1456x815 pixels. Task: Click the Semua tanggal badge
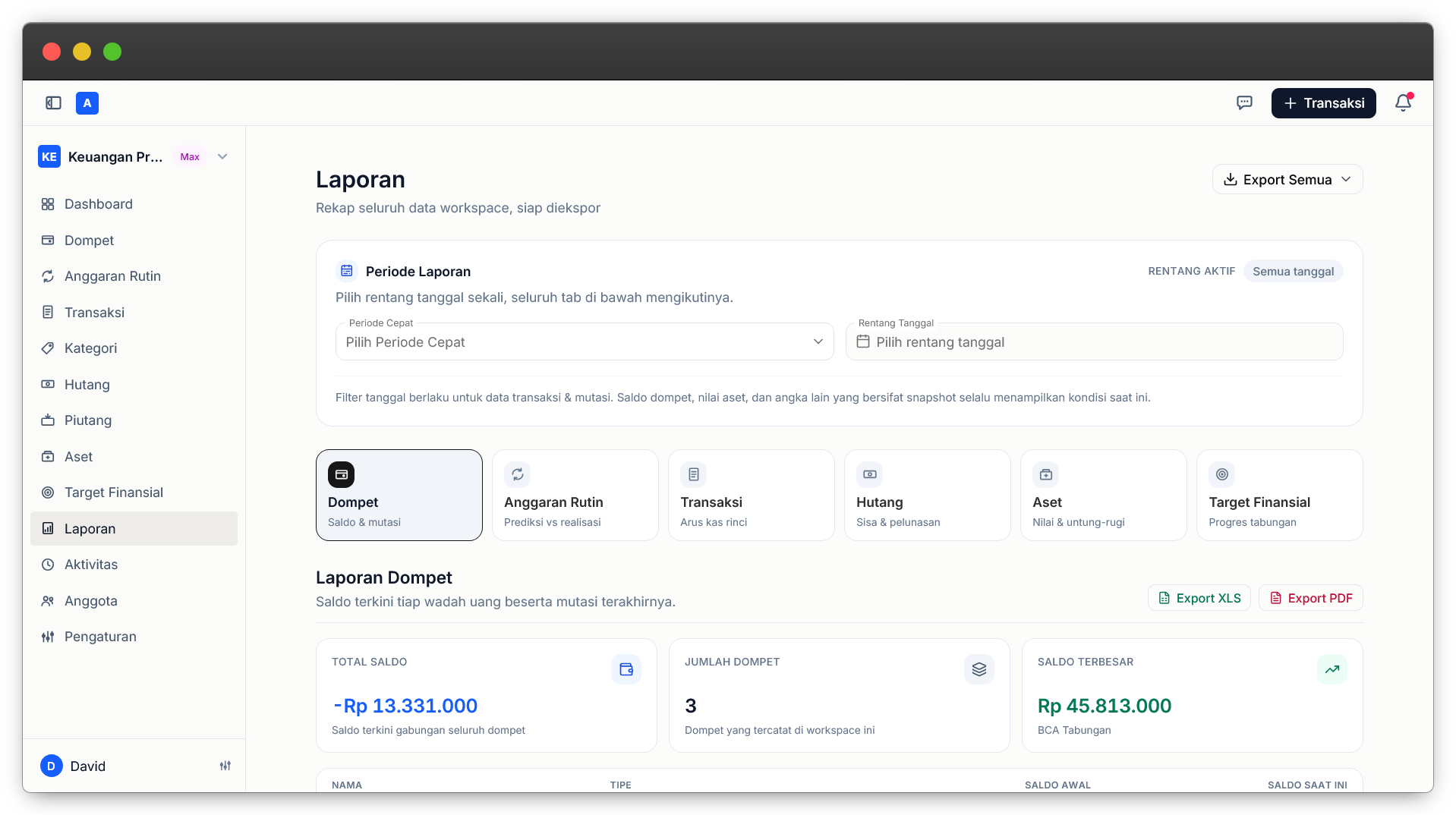pyautogui.click(x=1294, y=271)
